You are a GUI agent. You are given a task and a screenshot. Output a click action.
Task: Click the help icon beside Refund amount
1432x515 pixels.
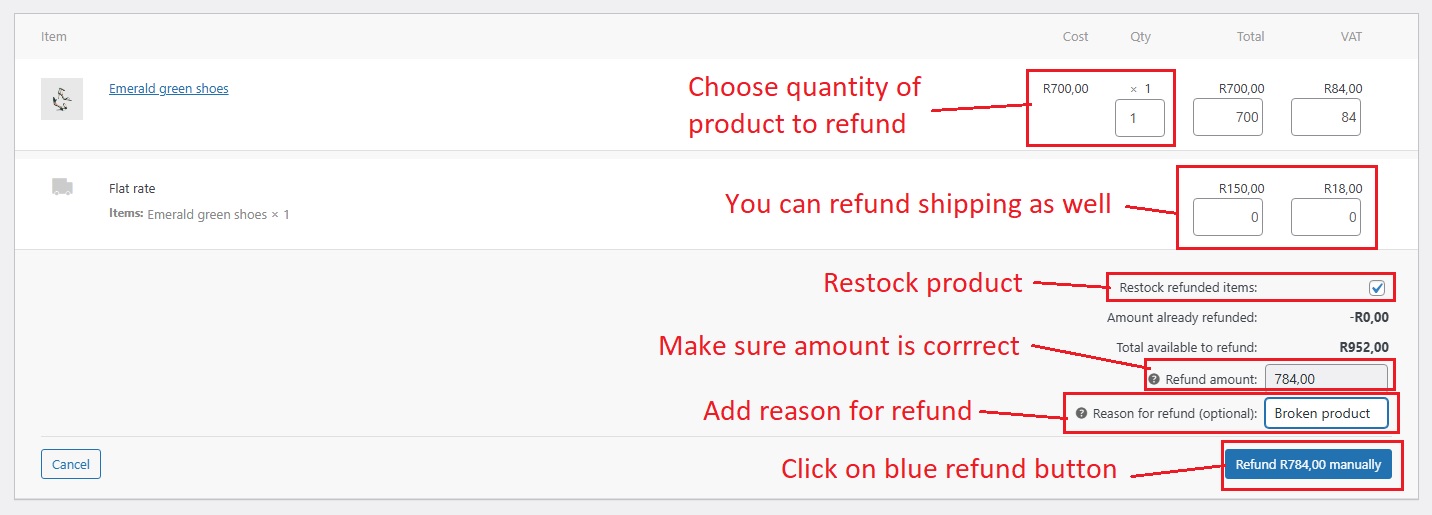pyautogui.click(x=1154, y=380)
